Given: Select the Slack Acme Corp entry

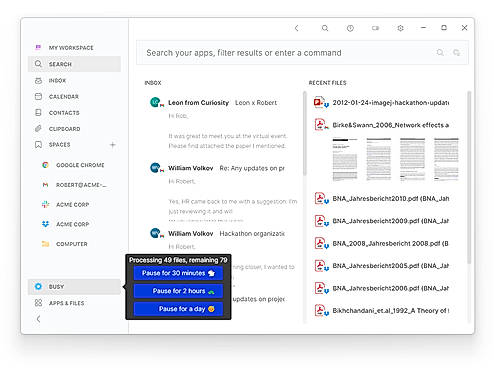Looking at the screenshot, I should (x=74, y=204).
